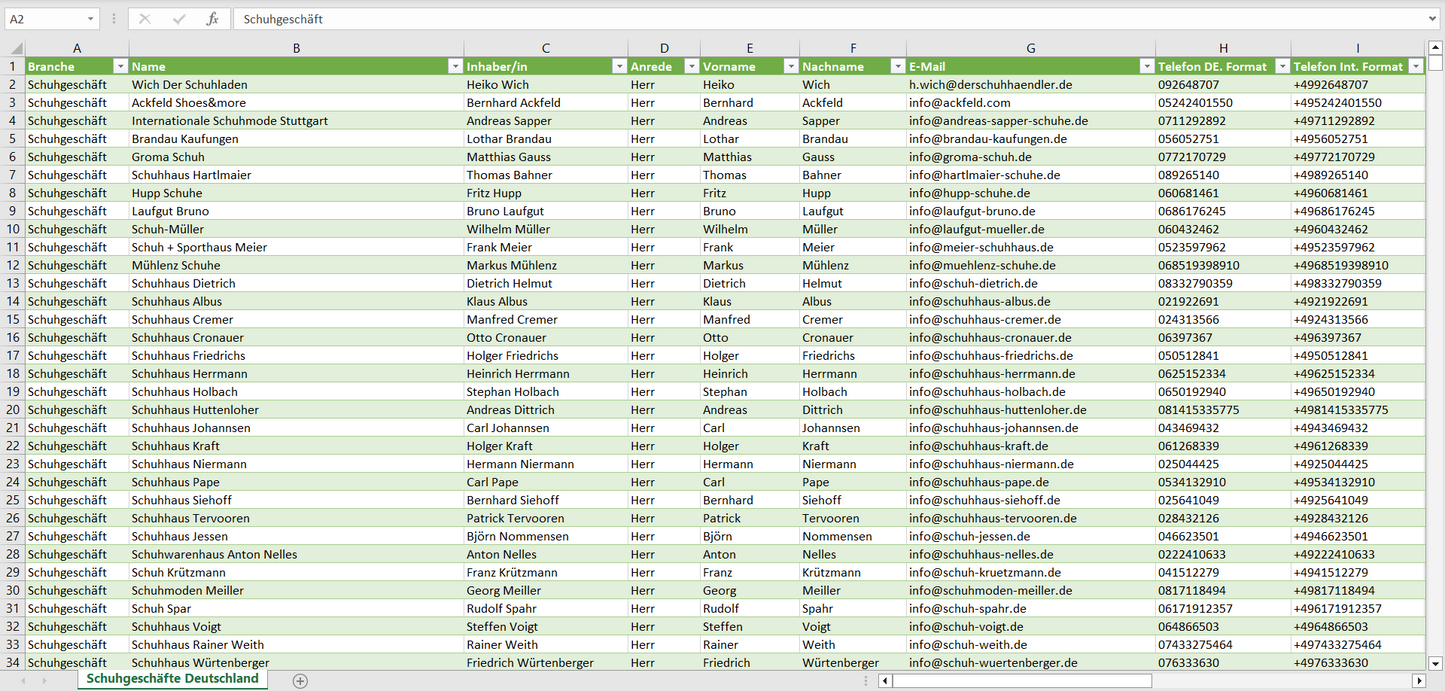Click the Insert Function fx icon
1445x691 pixels.
pyautogui.click(x=212, y=19)
